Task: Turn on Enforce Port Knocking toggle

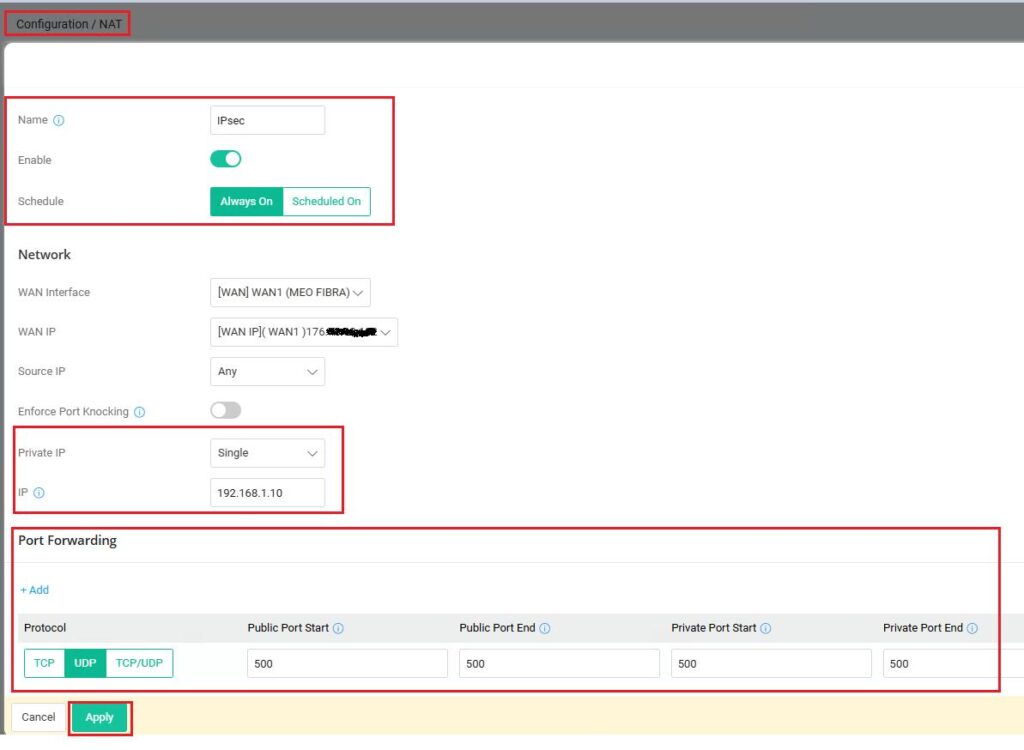Action: (226, 410)
